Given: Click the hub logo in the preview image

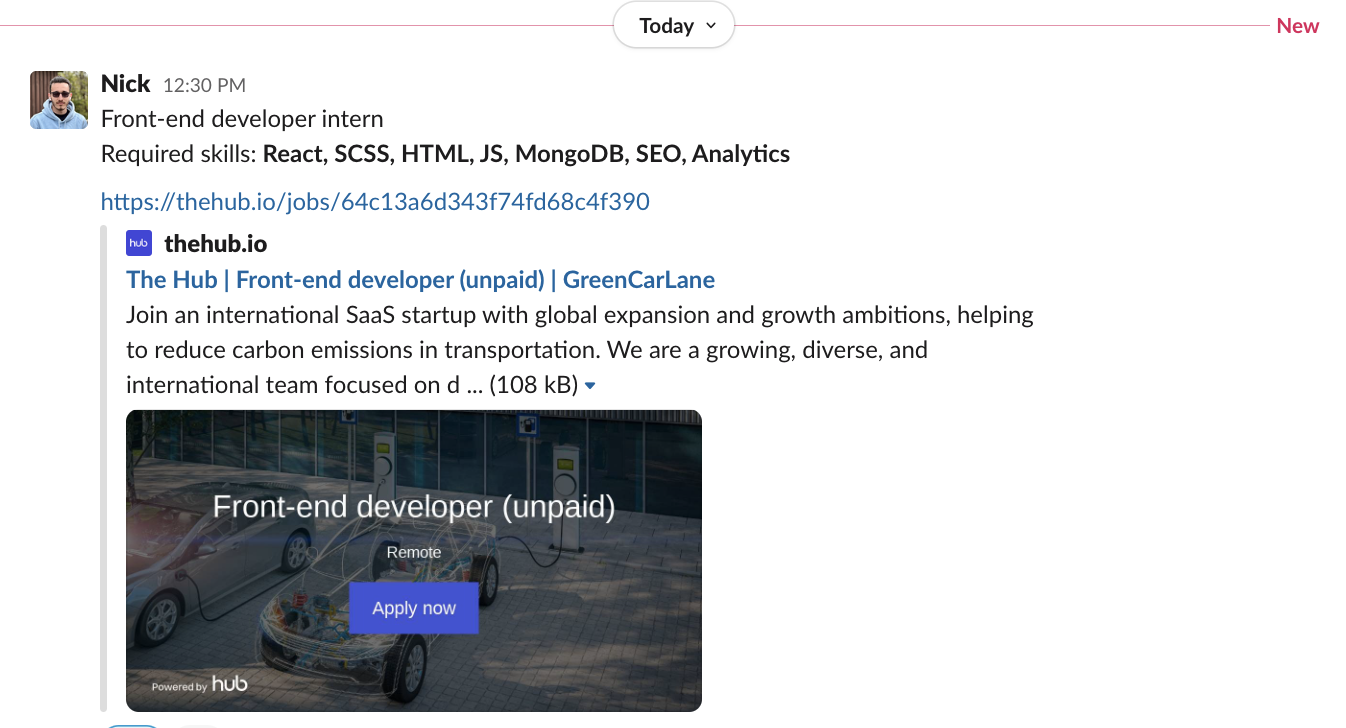Looking at the screenshot, I should (x=229, y=683).
